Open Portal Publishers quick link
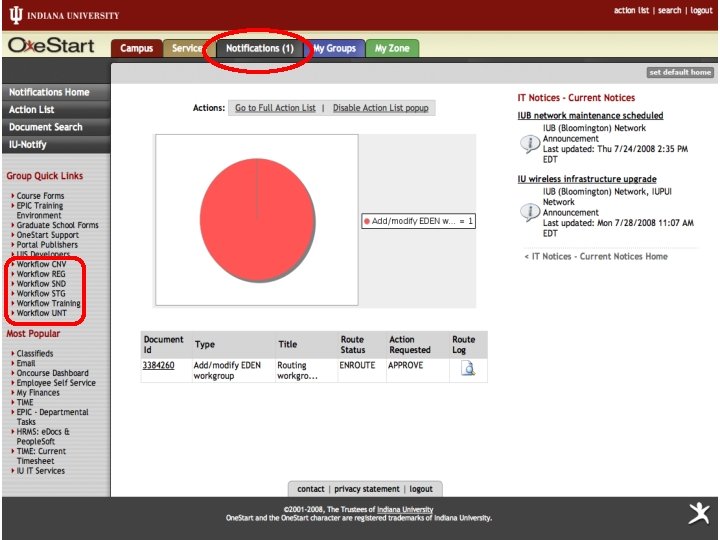 coord(47,245)
